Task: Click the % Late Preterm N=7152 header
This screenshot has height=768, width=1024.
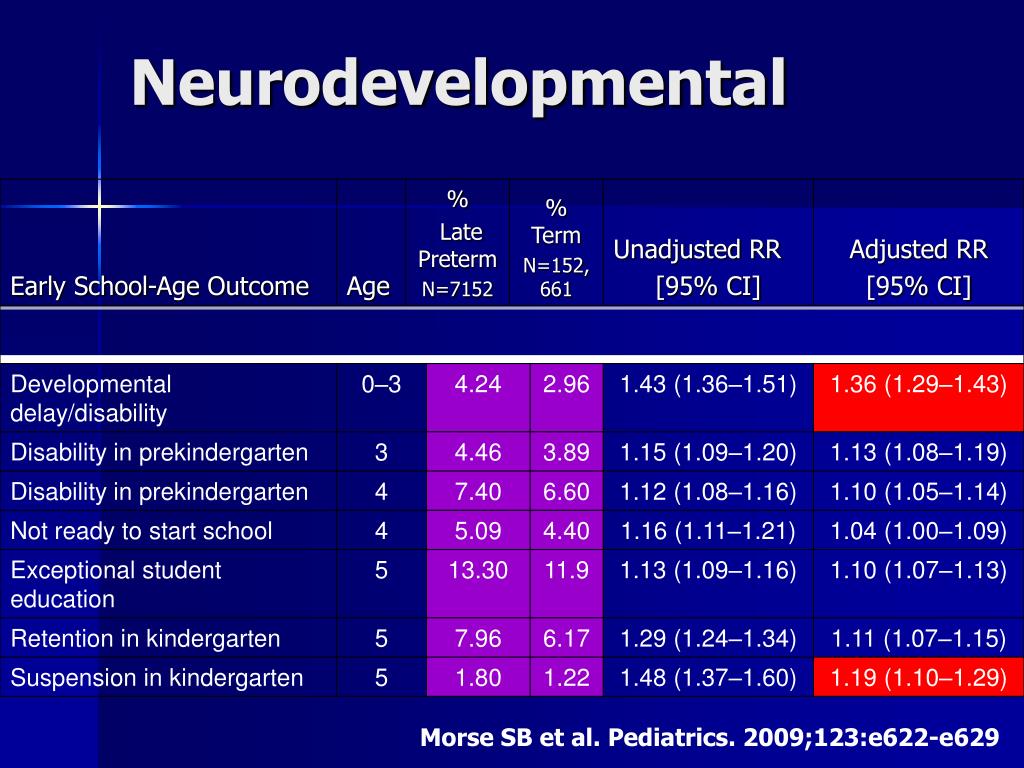Action: (x=457, y=244)
